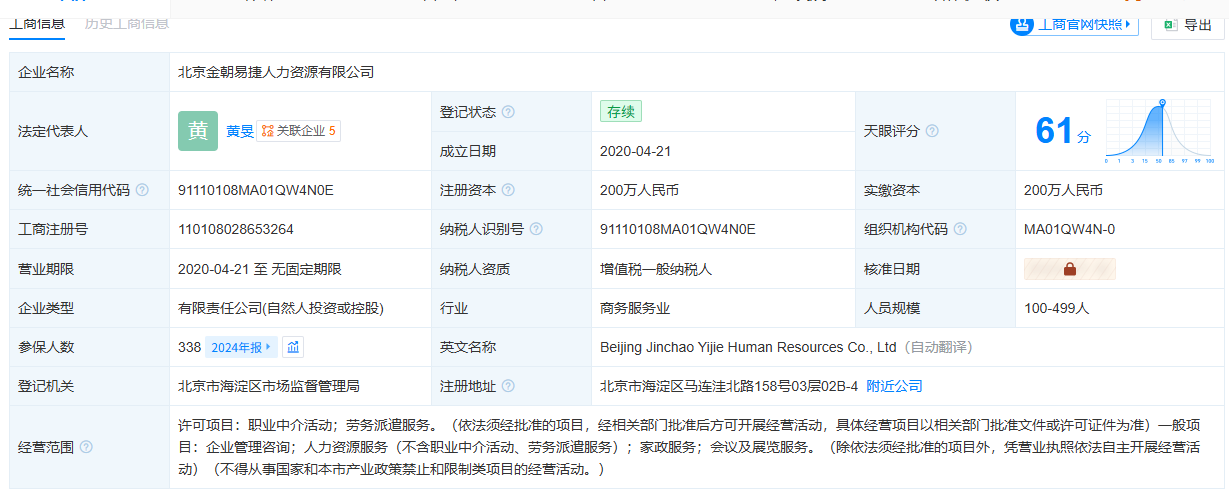This screenshot has height=500, width=1229.
Task: Click question mark beside 注册资本
Action: (508, 190)
